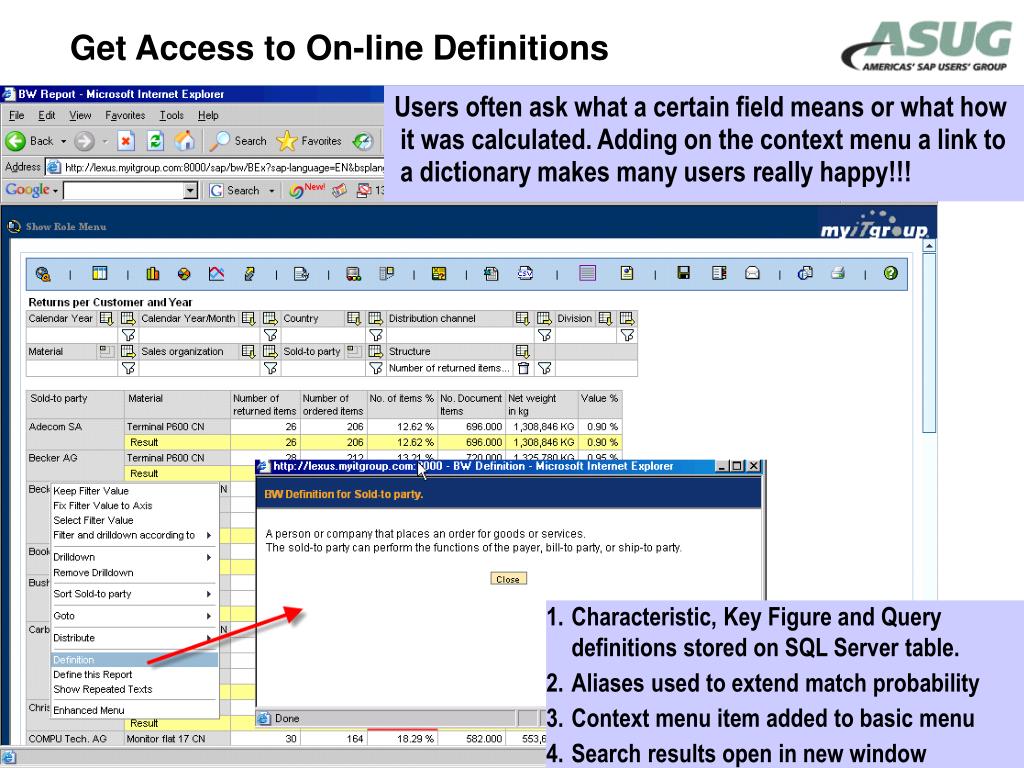Screen dimensions: 1024x768
Task: Click the filter funnel under Country
Action: 376,335
